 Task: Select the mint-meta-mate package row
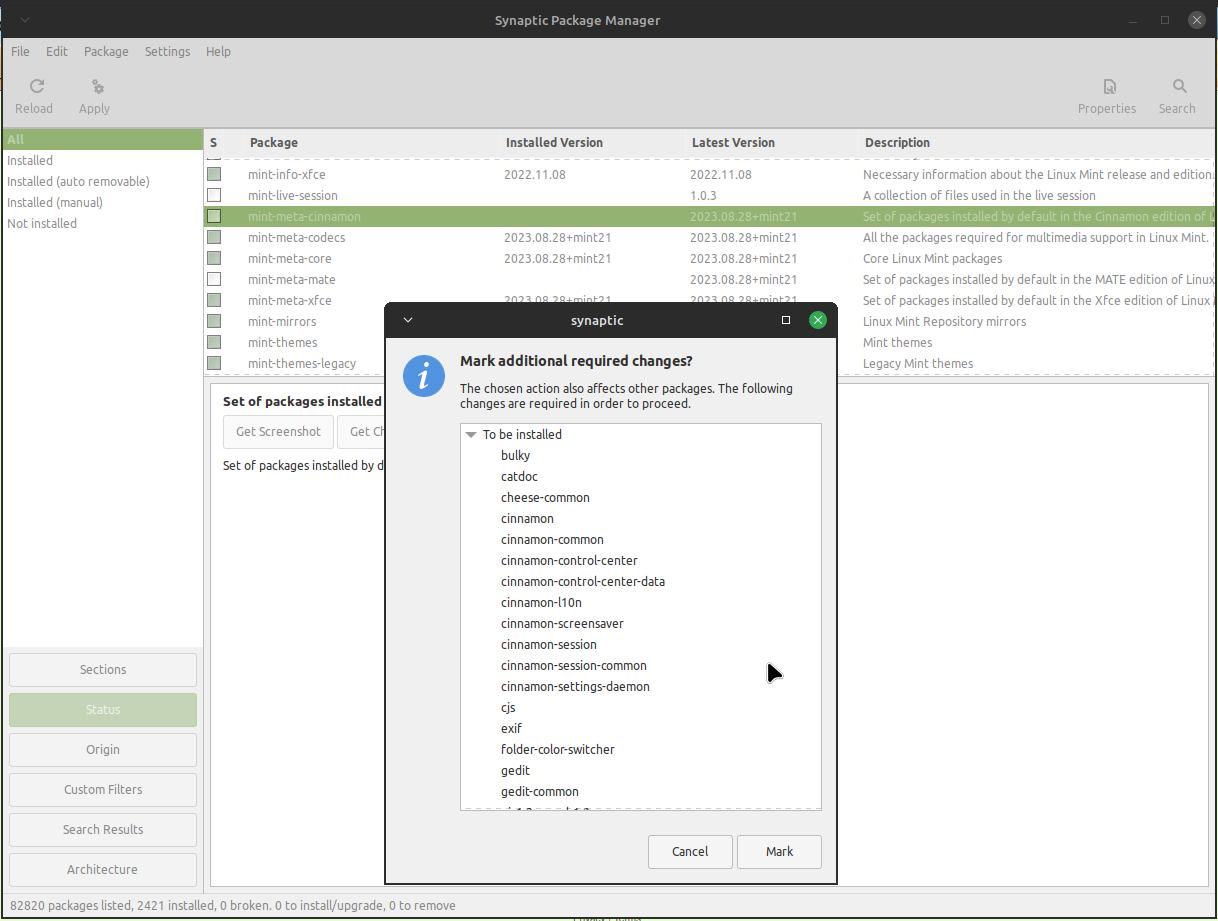[710, 279]
